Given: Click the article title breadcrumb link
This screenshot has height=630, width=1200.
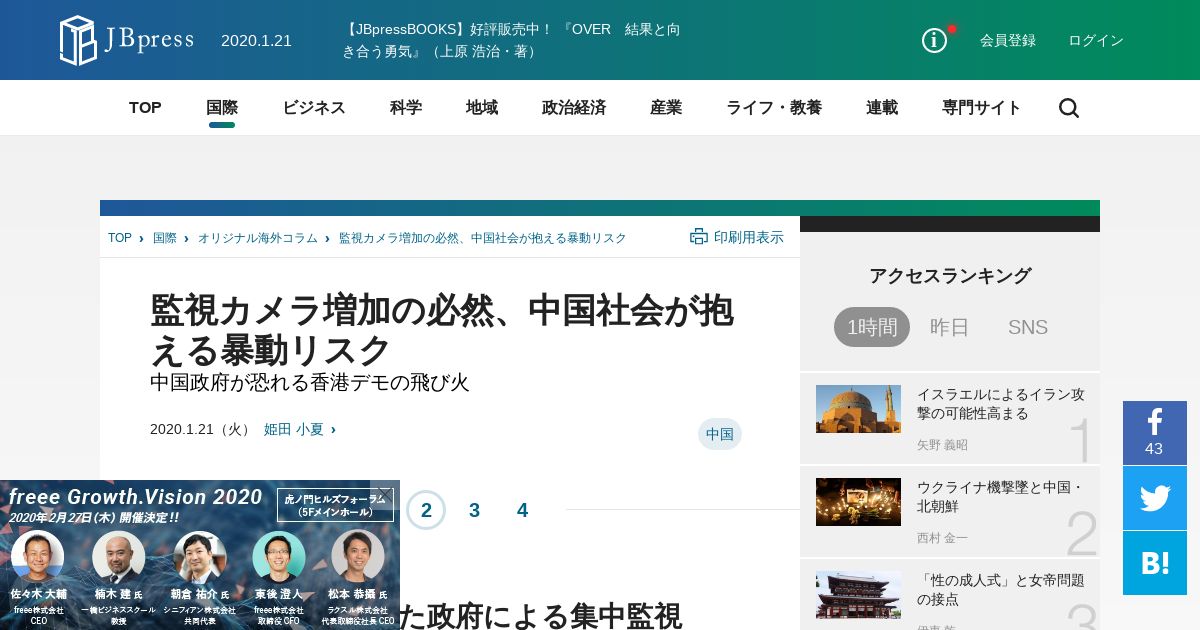Looking at the screenshot, I should click(483, 238).
